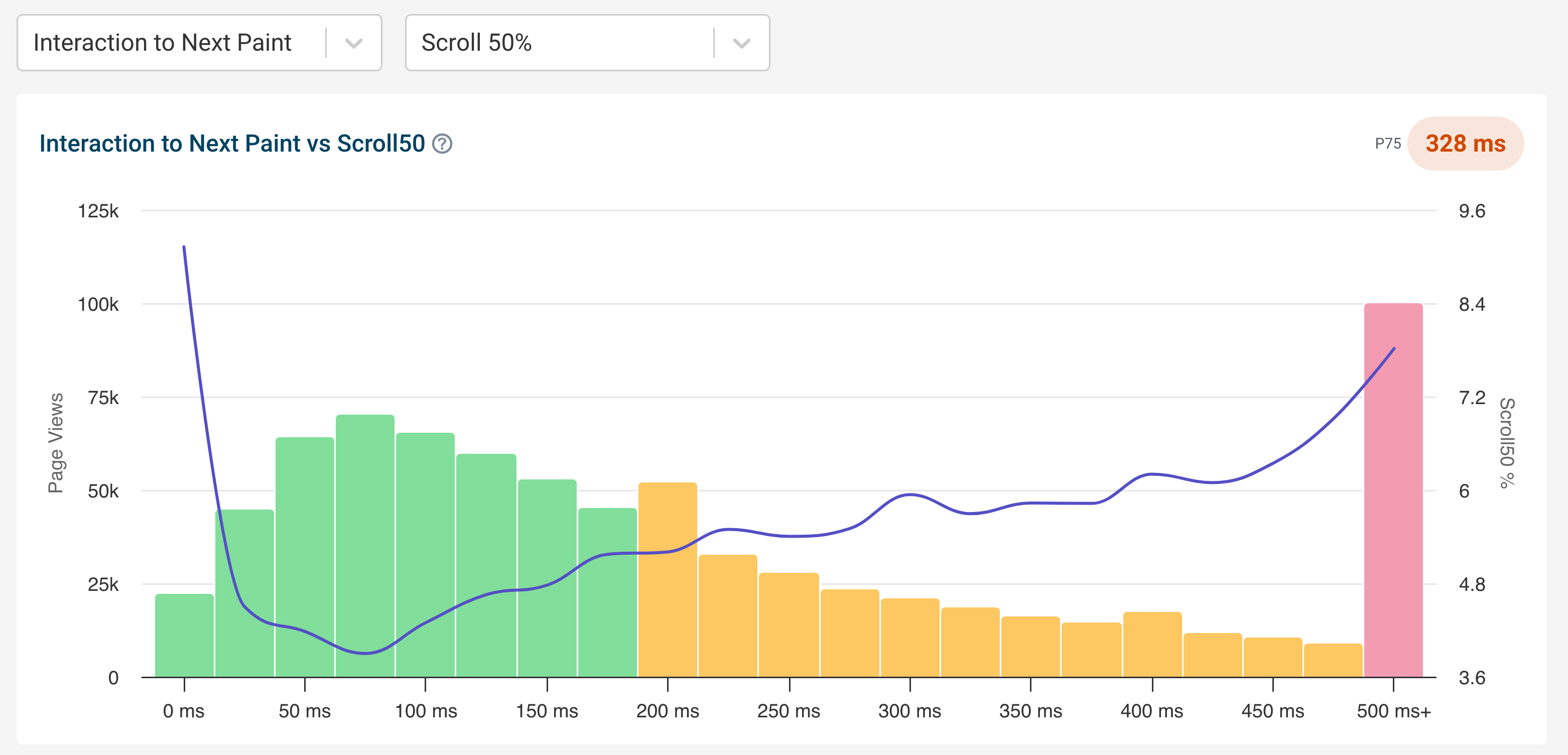Click the help question mark icon beside chart title
Screen dimensions: 1568x755
(442, 144)
